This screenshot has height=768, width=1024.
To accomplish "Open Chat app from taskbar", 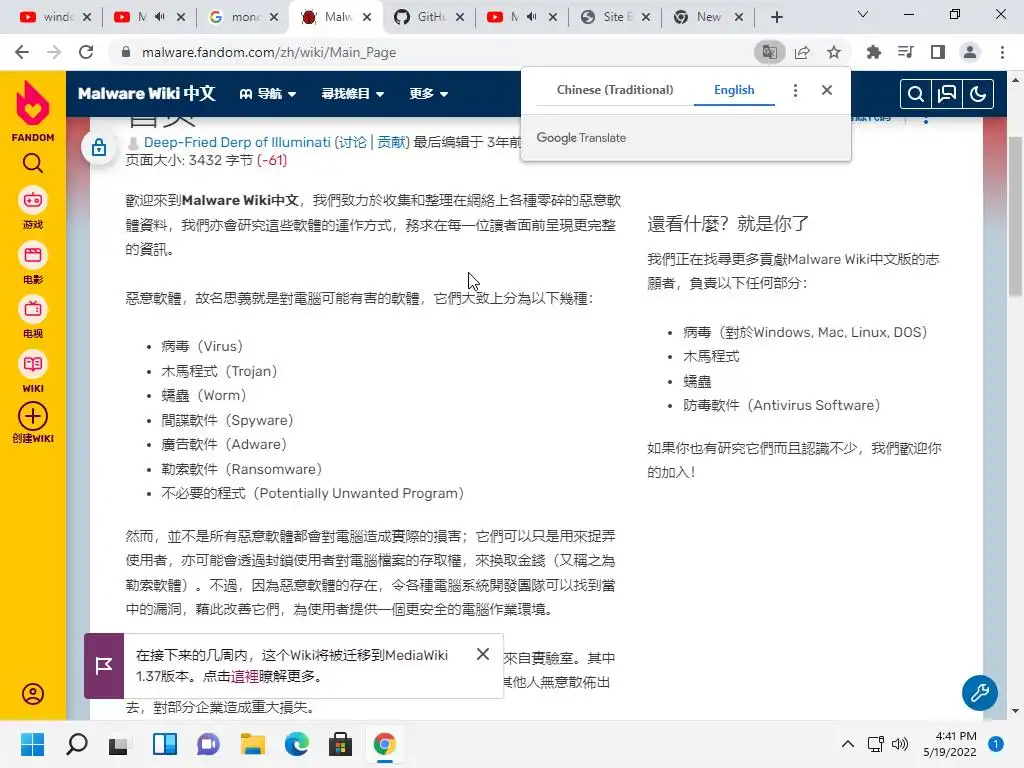I will (208, 744).
